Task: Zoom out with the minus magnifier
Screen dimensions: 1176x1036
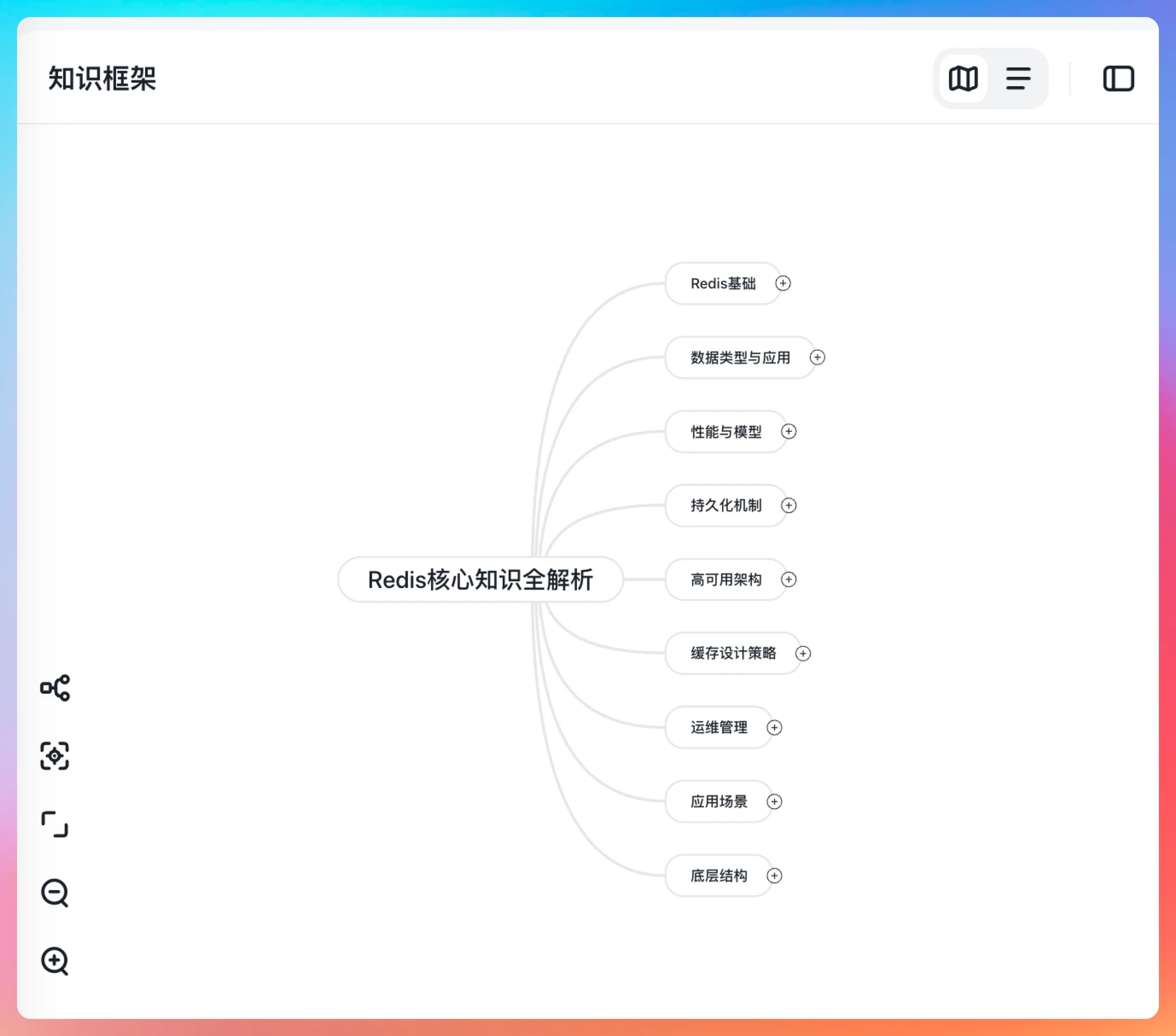Action: tap(55, 893)
